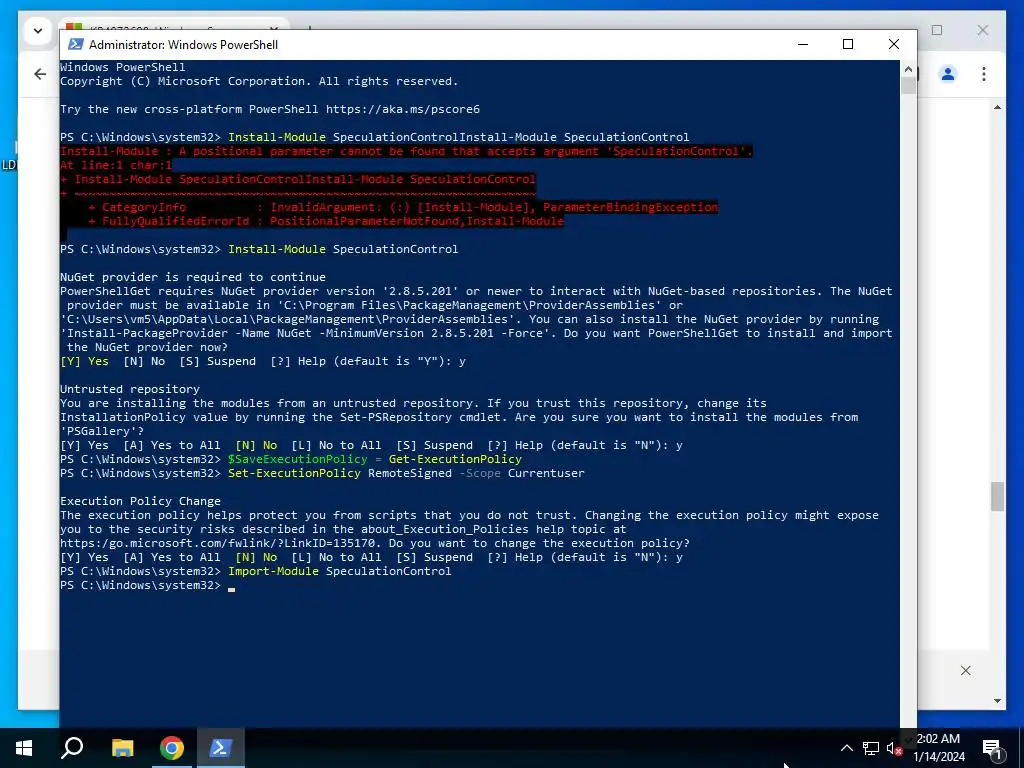Click the date 1/14/2024 in the tray
The image size is (1024, 768).
[x=938, y=757]
